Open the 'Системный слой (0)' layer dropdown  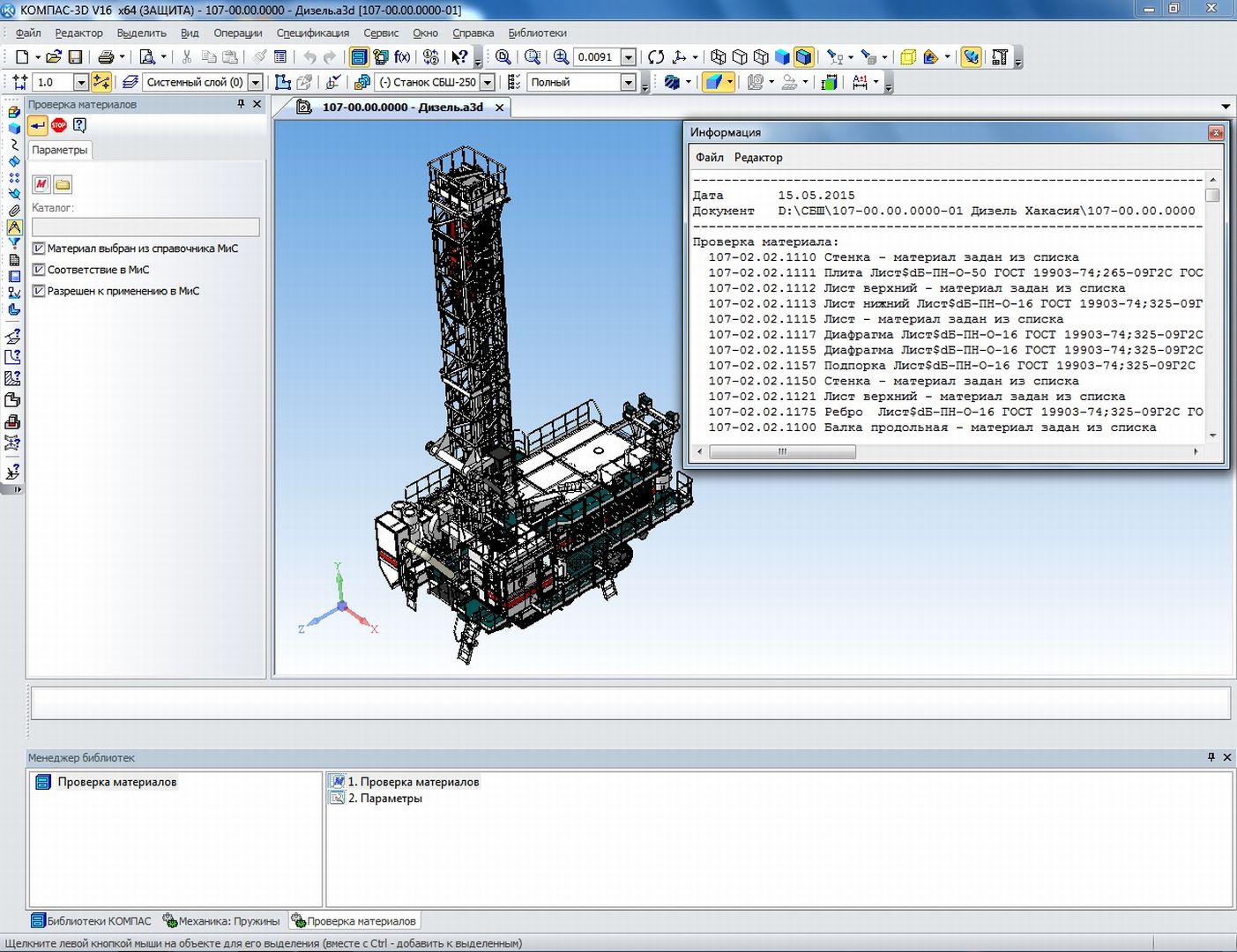click(256, 82)
